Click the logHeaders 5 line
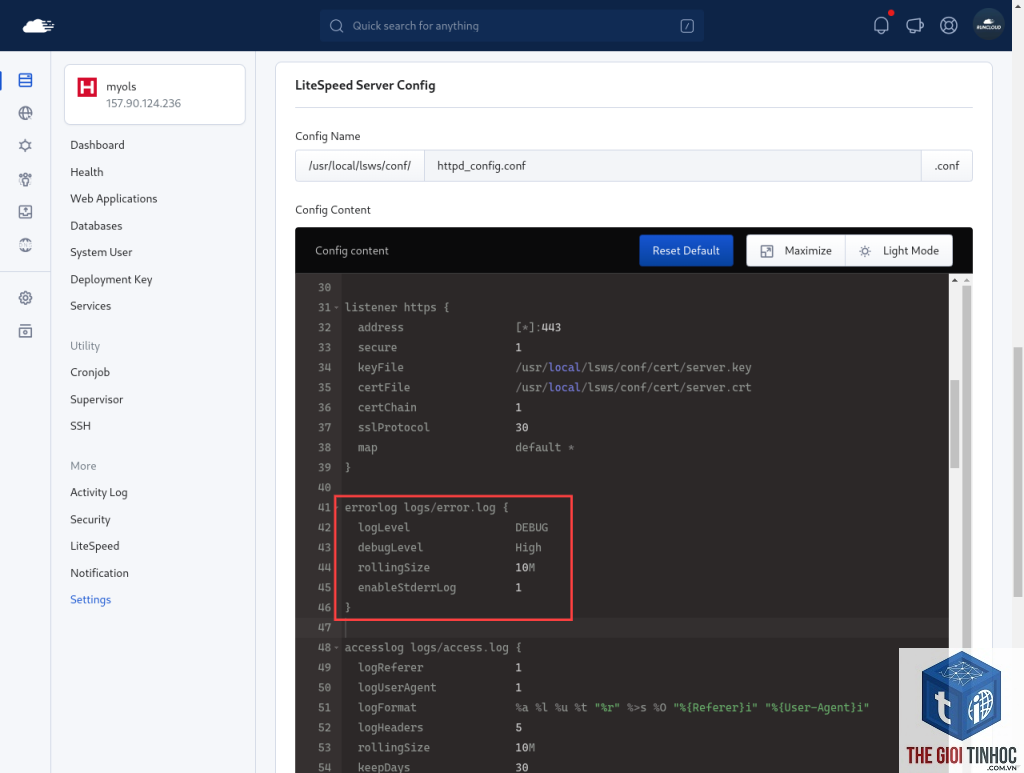1024x773 pixels. [x=440, y=727]
